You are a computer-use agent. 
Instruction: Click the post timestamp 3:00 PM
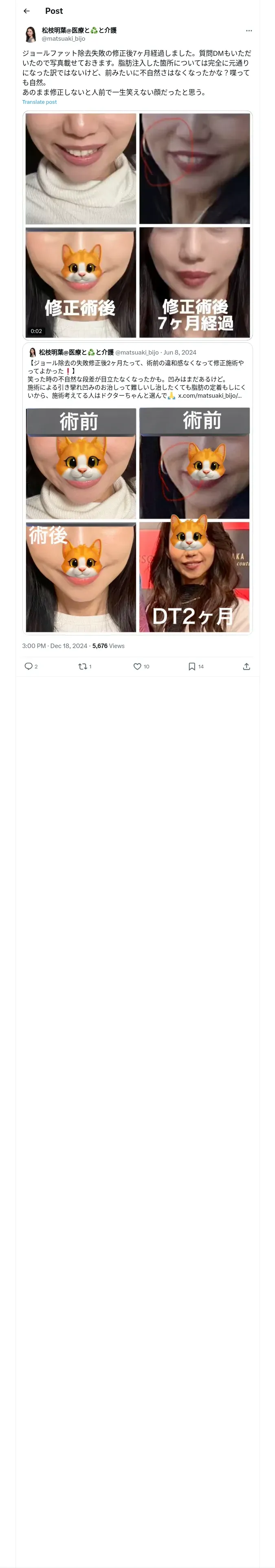(34, 646)
